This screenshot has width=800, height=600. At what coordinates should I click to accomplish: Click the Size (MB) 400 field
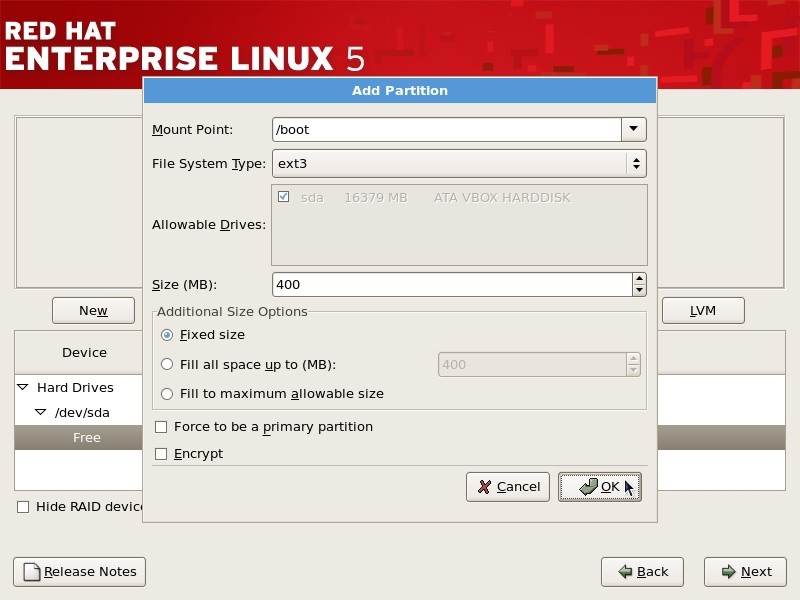[x=453, y=284]
